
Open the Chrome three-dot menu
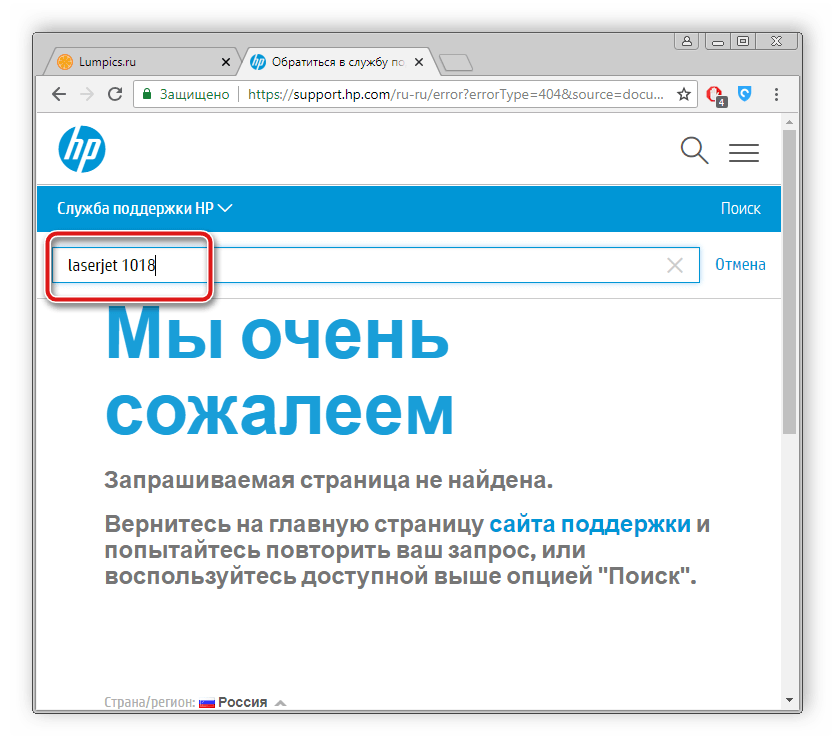click(x=776, y=94)
